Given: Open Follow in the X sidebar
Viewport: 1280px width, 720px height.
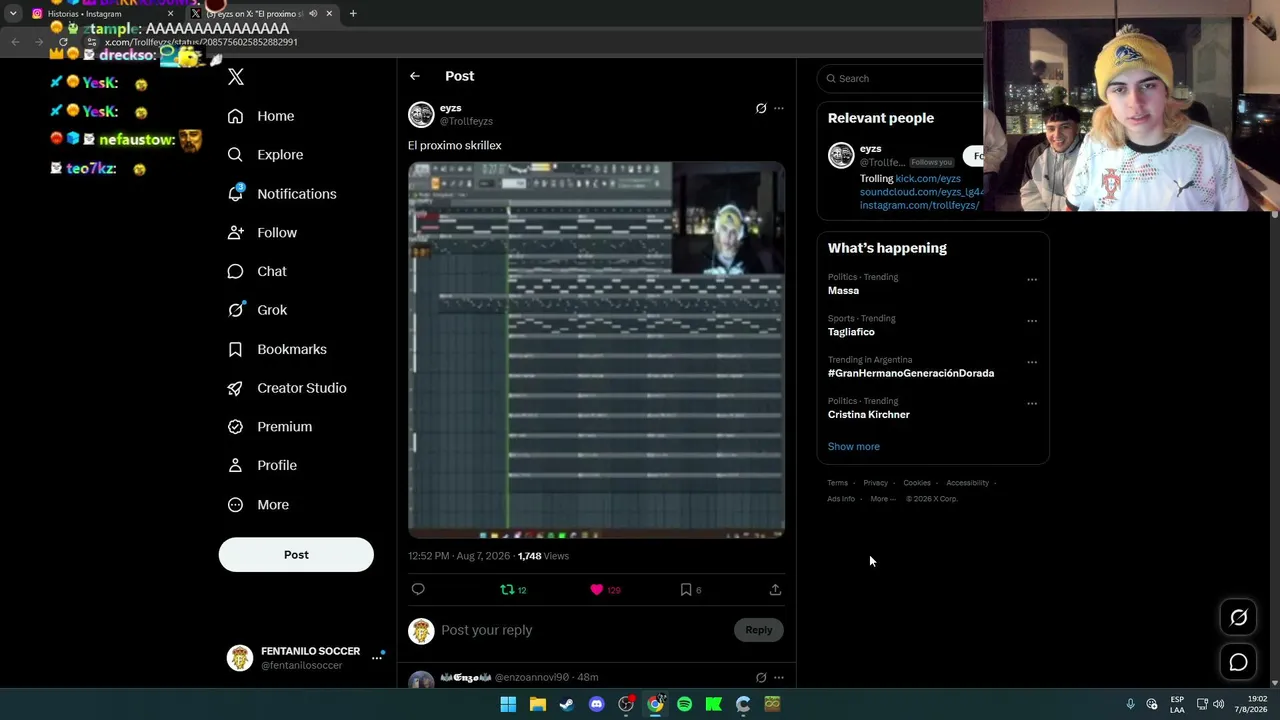Looking at the screenshot, I should 262,233.
